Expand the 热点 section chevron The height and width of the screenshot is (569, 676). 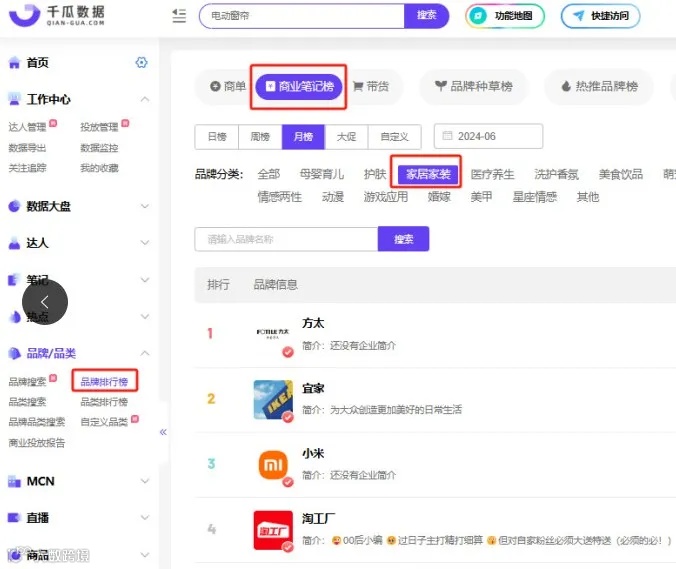(x=145, y=316)
